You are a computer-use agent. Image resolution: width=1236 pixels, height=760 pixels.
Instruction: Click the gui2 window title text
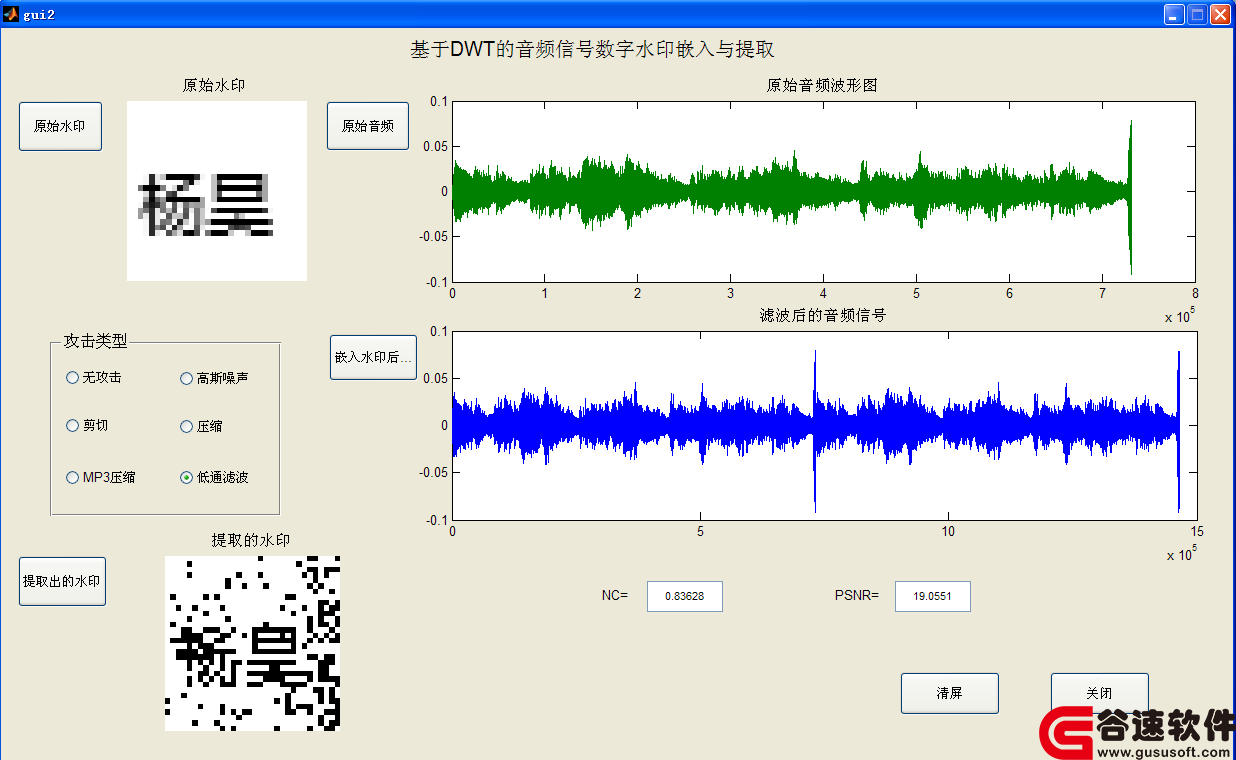pos(39,14)
